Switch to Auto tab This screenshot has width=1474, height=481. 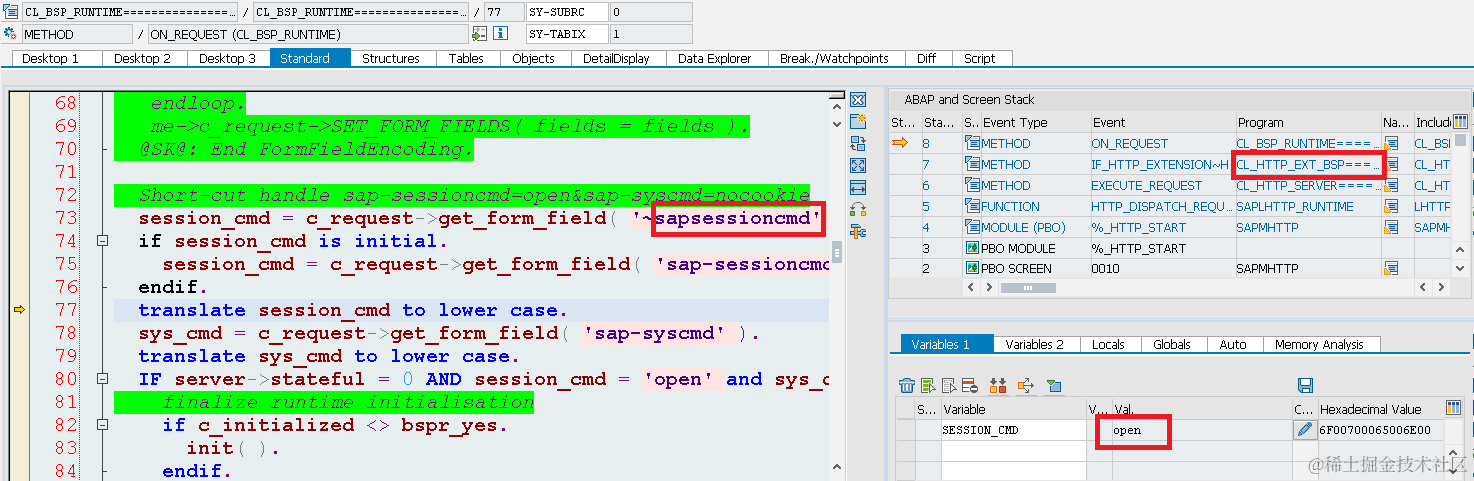[x=1233, y=344]
